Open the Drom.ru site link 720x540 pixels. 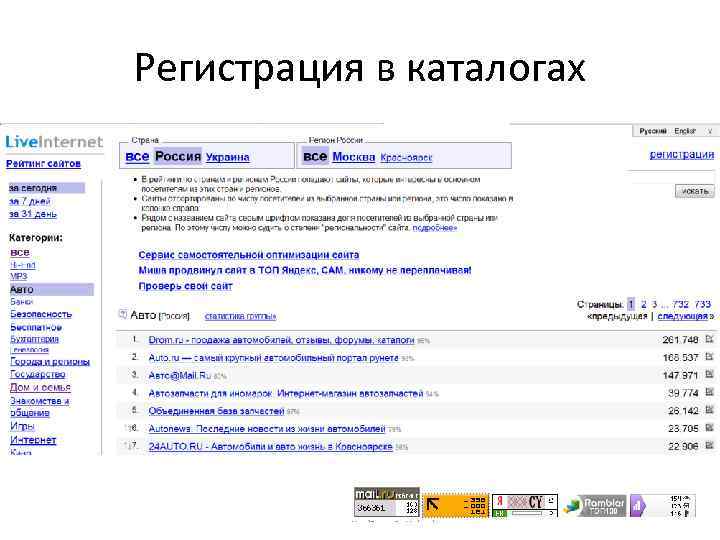(281, 340)
